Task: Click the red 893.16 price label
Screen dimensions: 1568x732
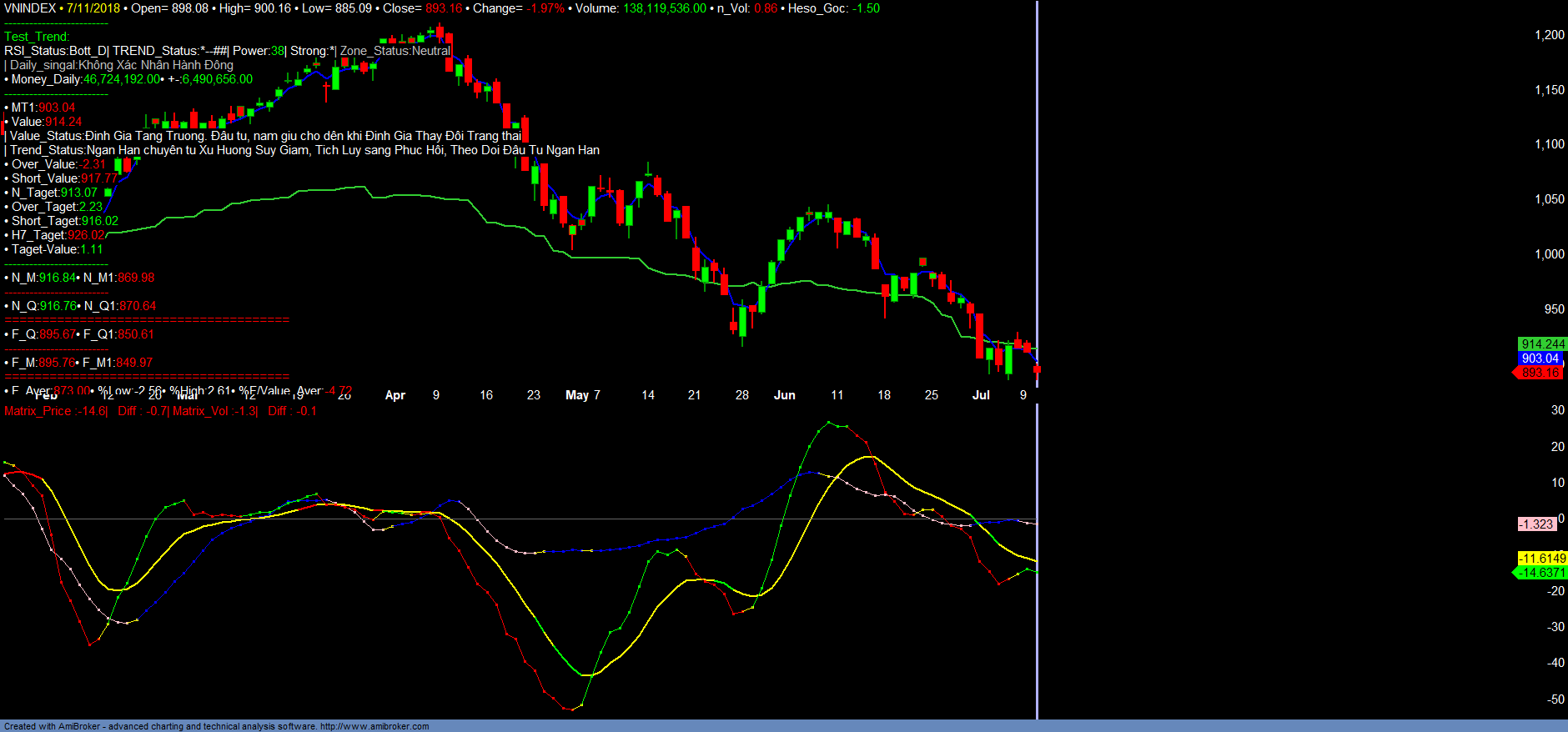Action: [x=1540, y=373]
